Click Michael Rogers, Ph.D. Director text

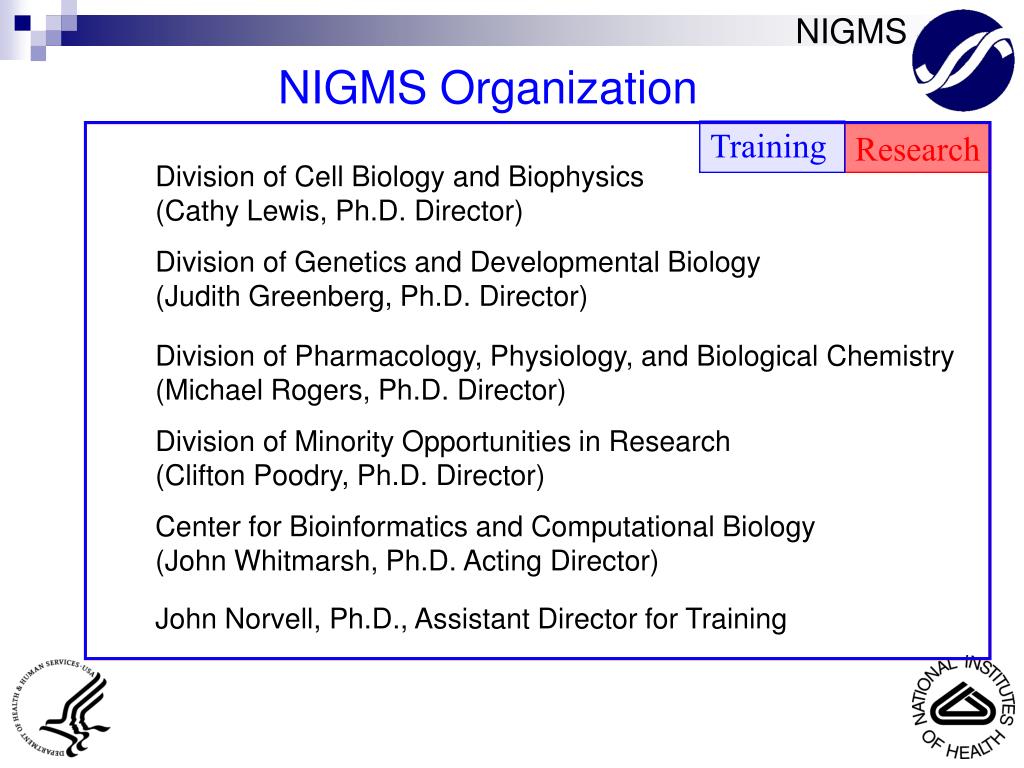360,391
